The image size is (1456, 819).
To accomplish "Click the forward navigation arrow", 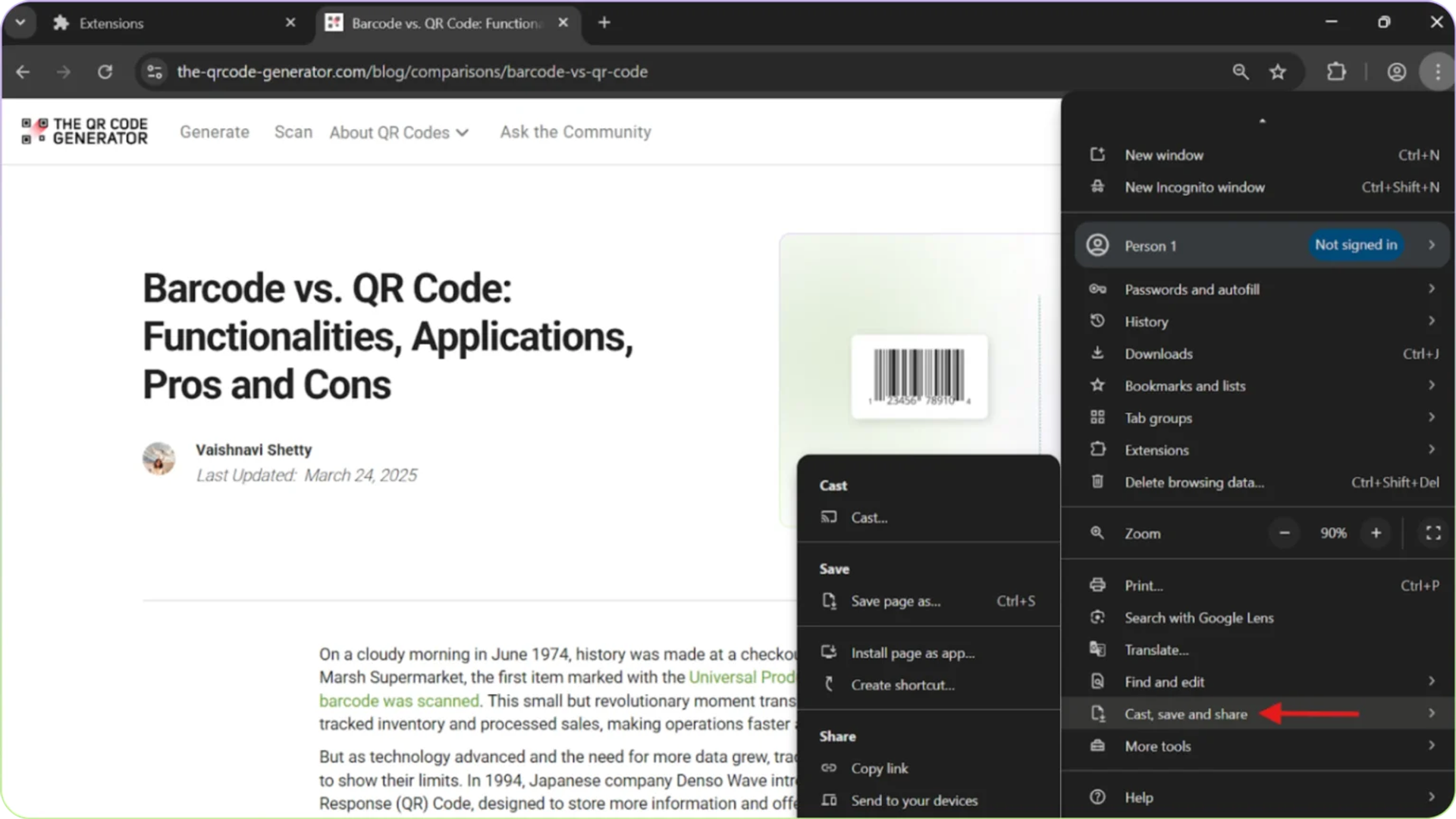I will pyautogui.click(x=64, y=71).
